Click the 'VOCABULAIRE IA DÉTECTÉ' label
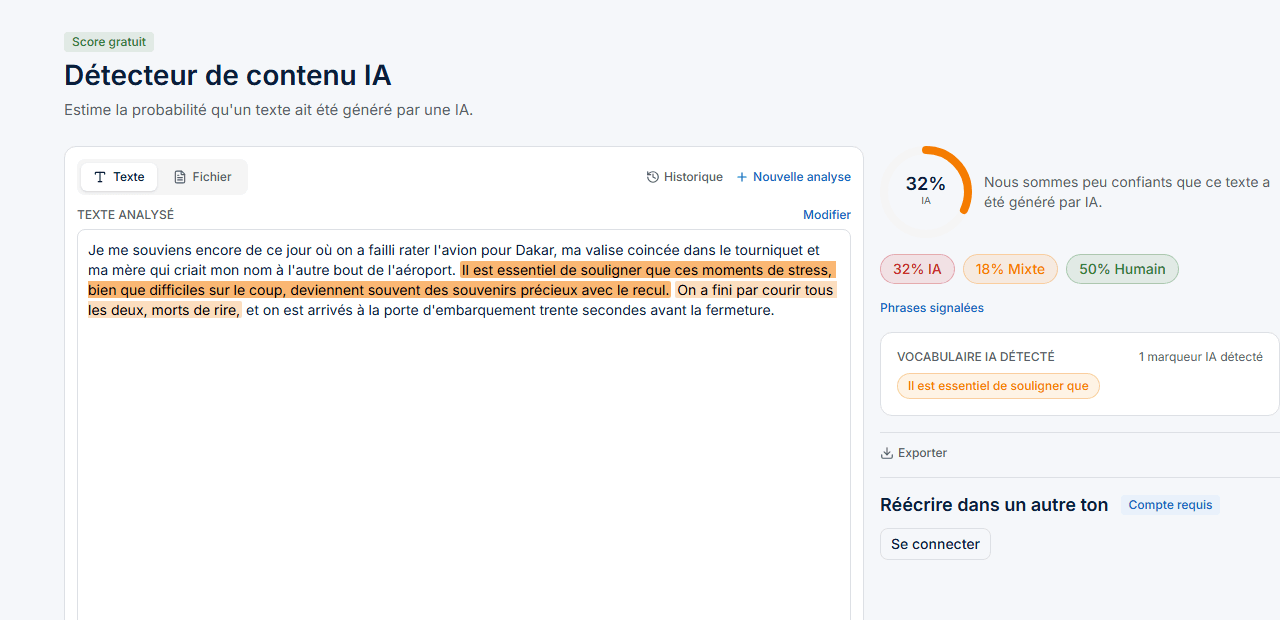Viewport: 1280px width, 620px height. 976,357
